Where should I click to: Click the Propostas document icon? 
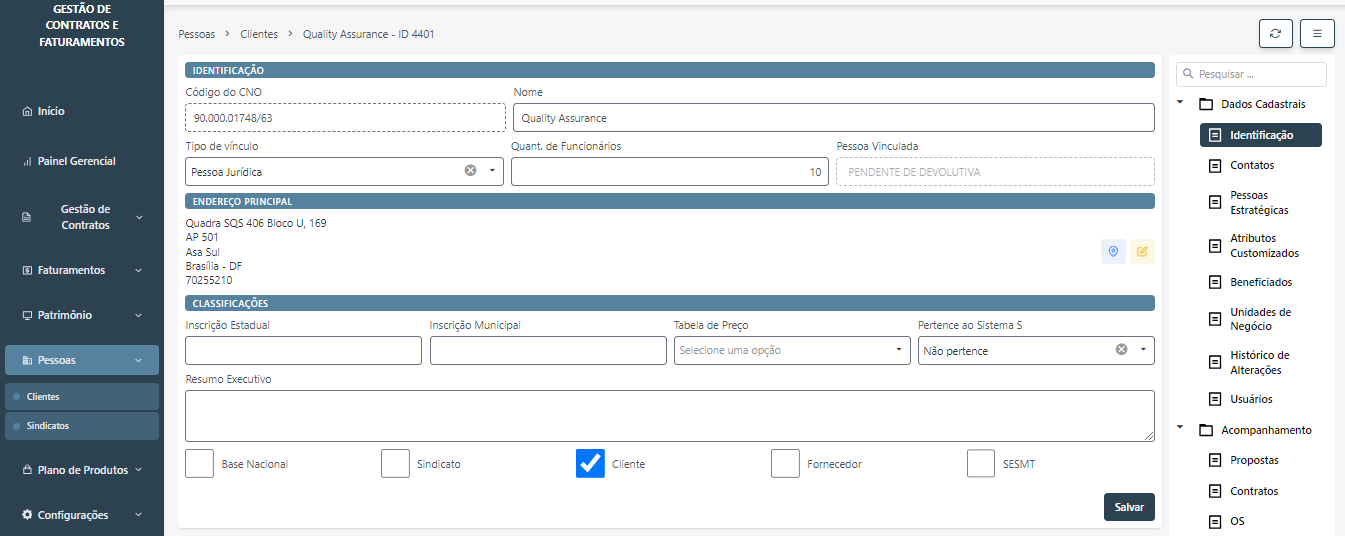click(x=1215, y=460)
